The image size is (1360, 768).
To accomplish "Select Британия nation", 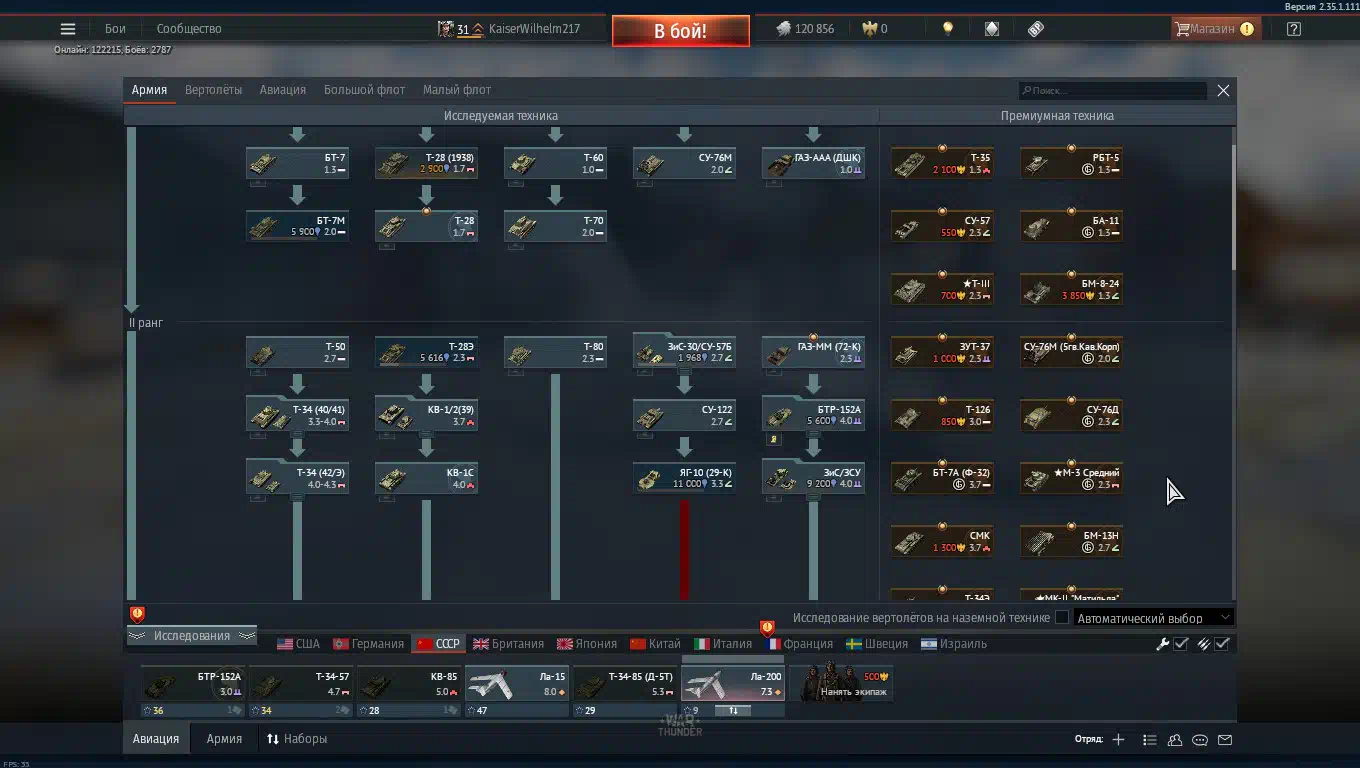I will (x=509, y=644).
